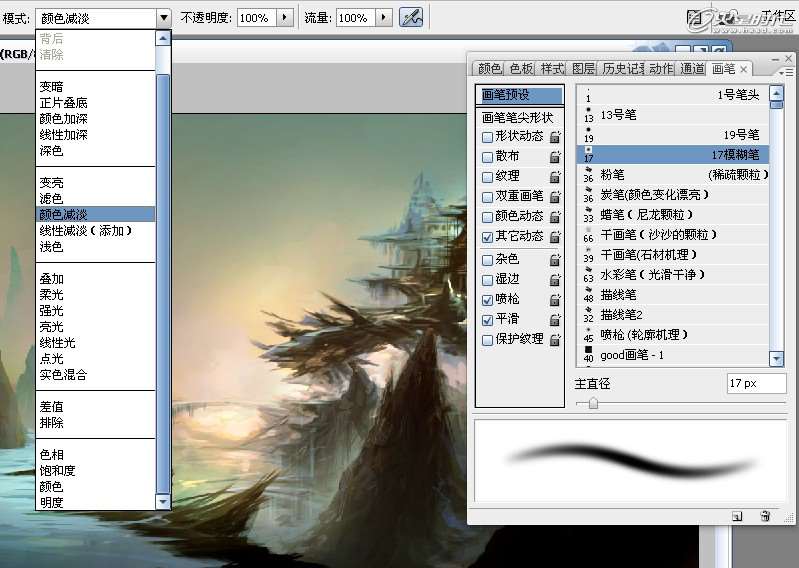Open the 模式 blend mode dropdown arrow
This screenshot has height=568, width=799.
click(x=164, y=18)
